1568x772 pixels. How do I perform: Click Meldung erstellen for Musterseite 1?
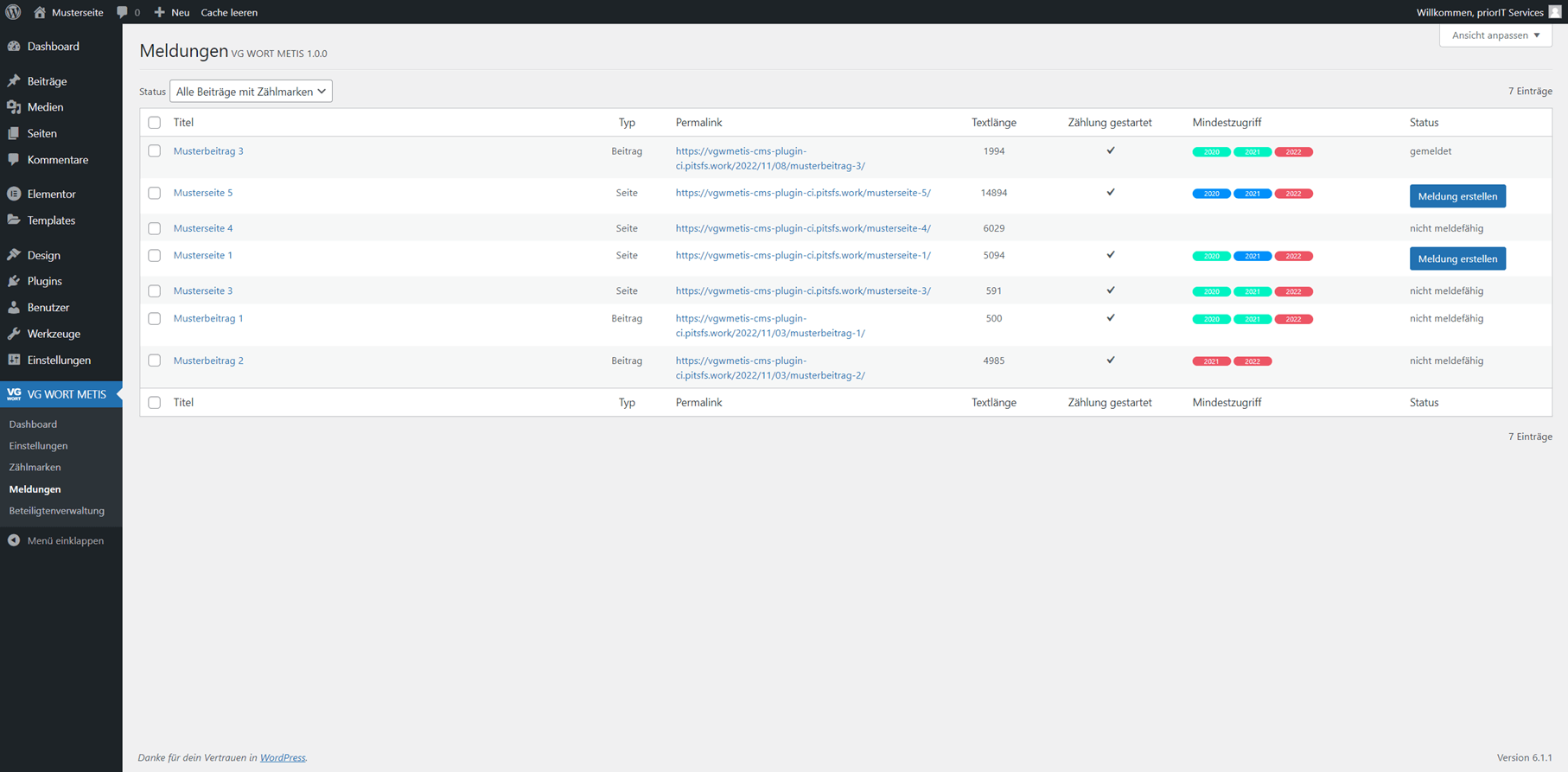(1457, 258)
